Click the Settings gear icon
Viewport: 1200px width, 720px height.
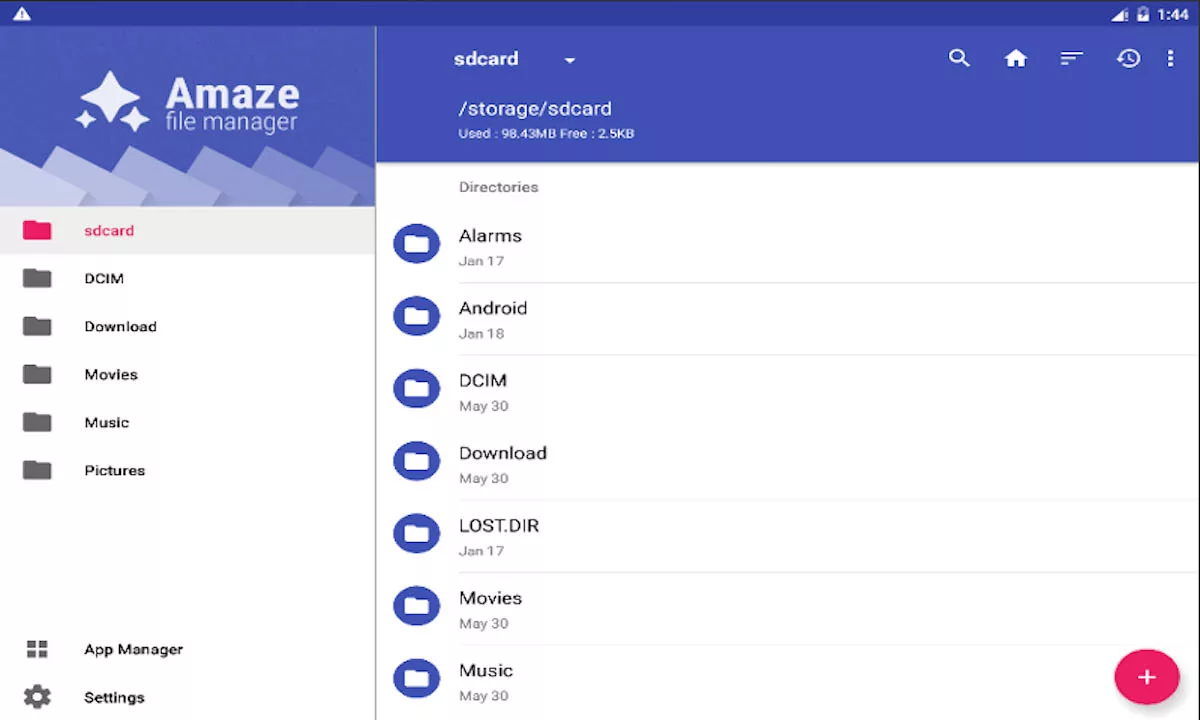[x=37, y=697]
